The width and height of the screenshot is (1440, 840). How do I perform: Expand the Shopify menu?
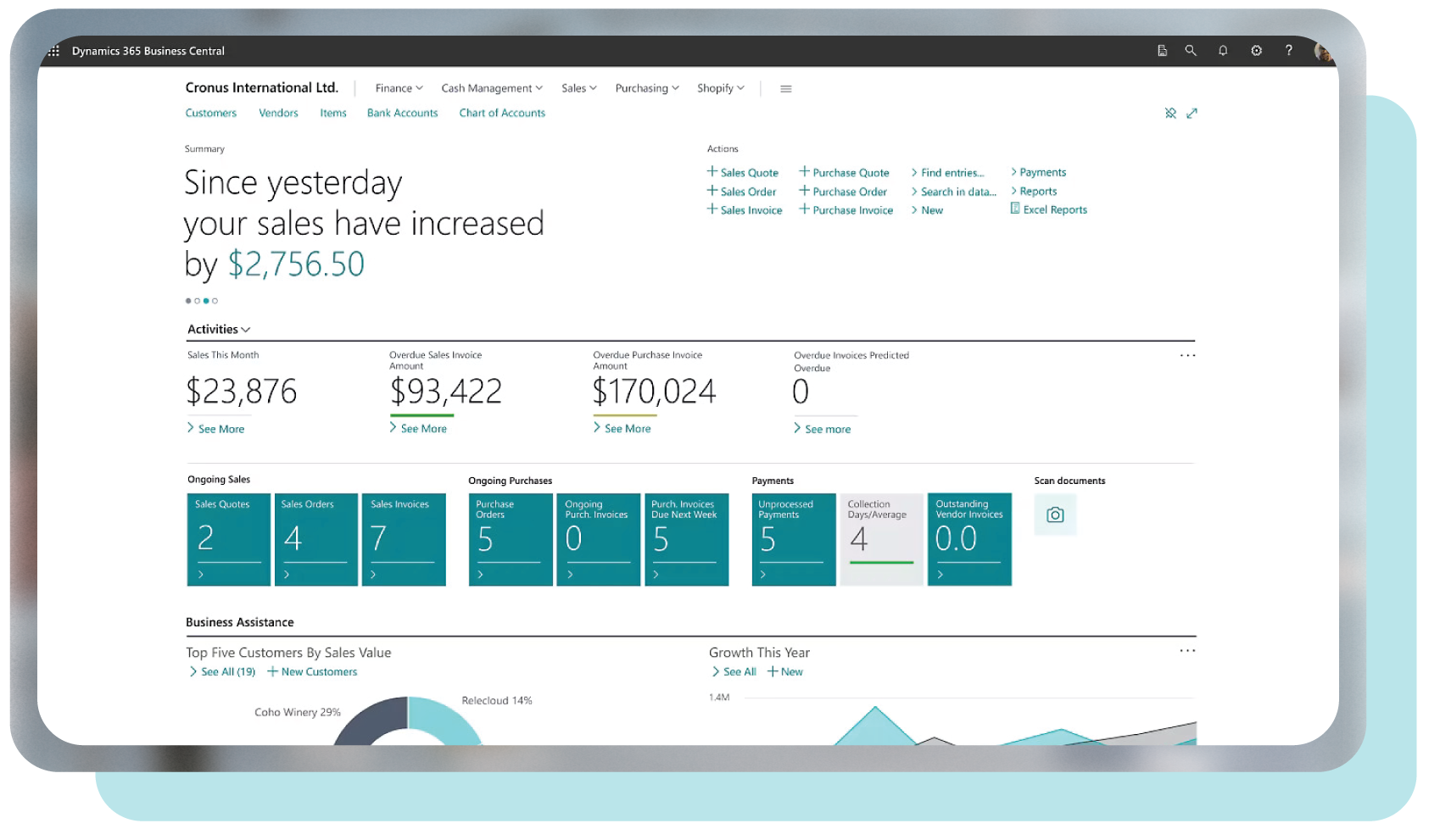[721, 88]
